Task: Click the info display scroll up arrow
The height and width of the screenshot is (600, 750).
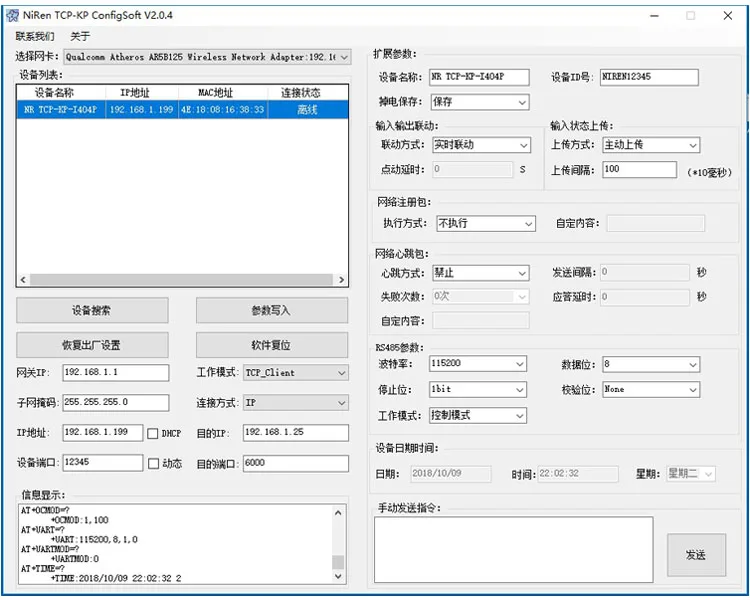Action: pos(338,513)
